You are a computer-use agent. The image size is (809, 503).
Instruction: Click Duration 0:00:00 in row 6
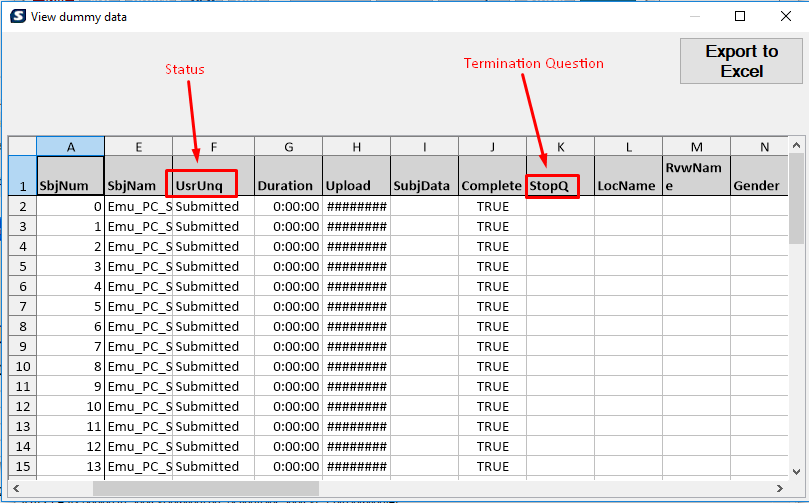click(x=288, y=286)
